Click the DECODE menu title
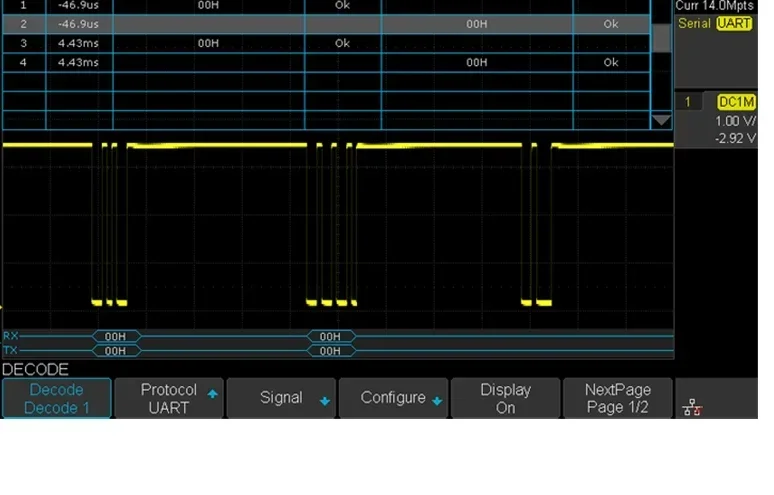 click(36, 370)
